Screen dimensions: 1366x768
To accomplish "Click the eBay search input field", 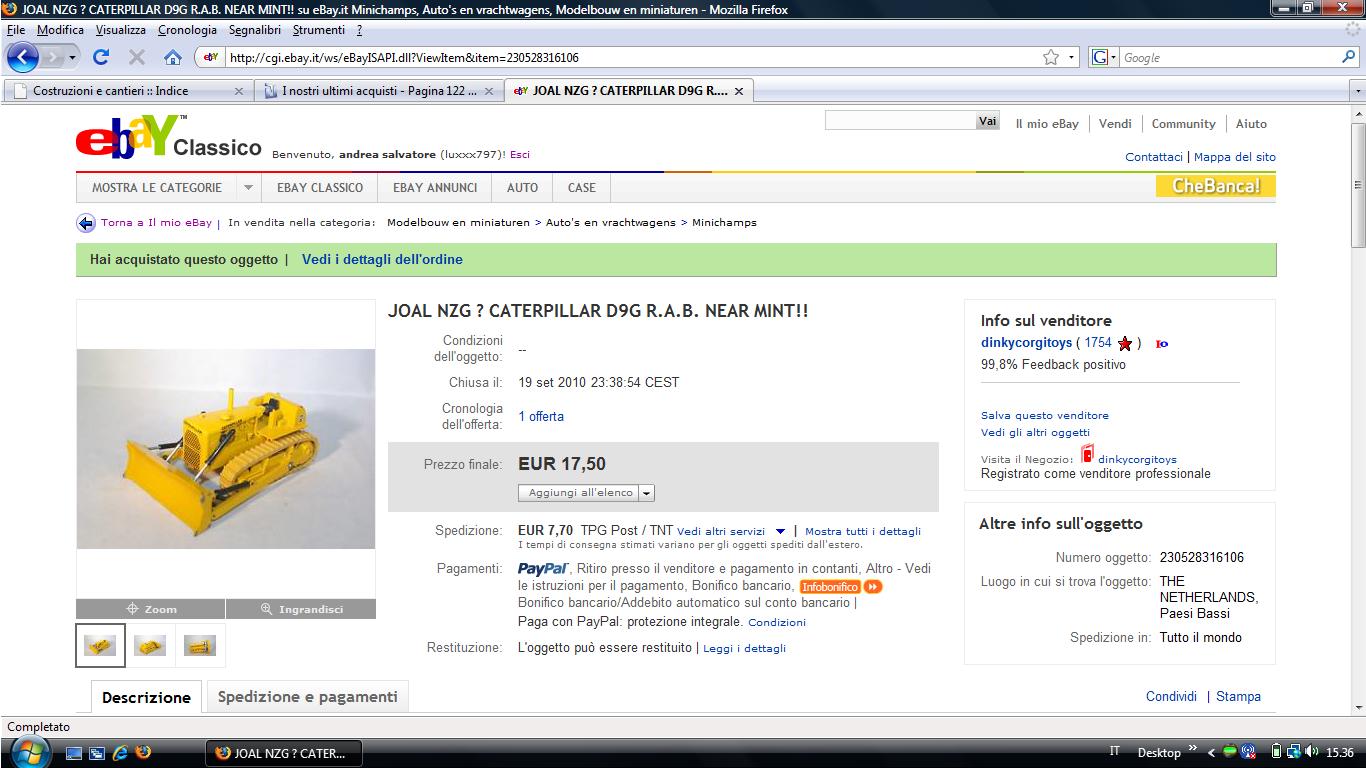I will click(900, 121).
